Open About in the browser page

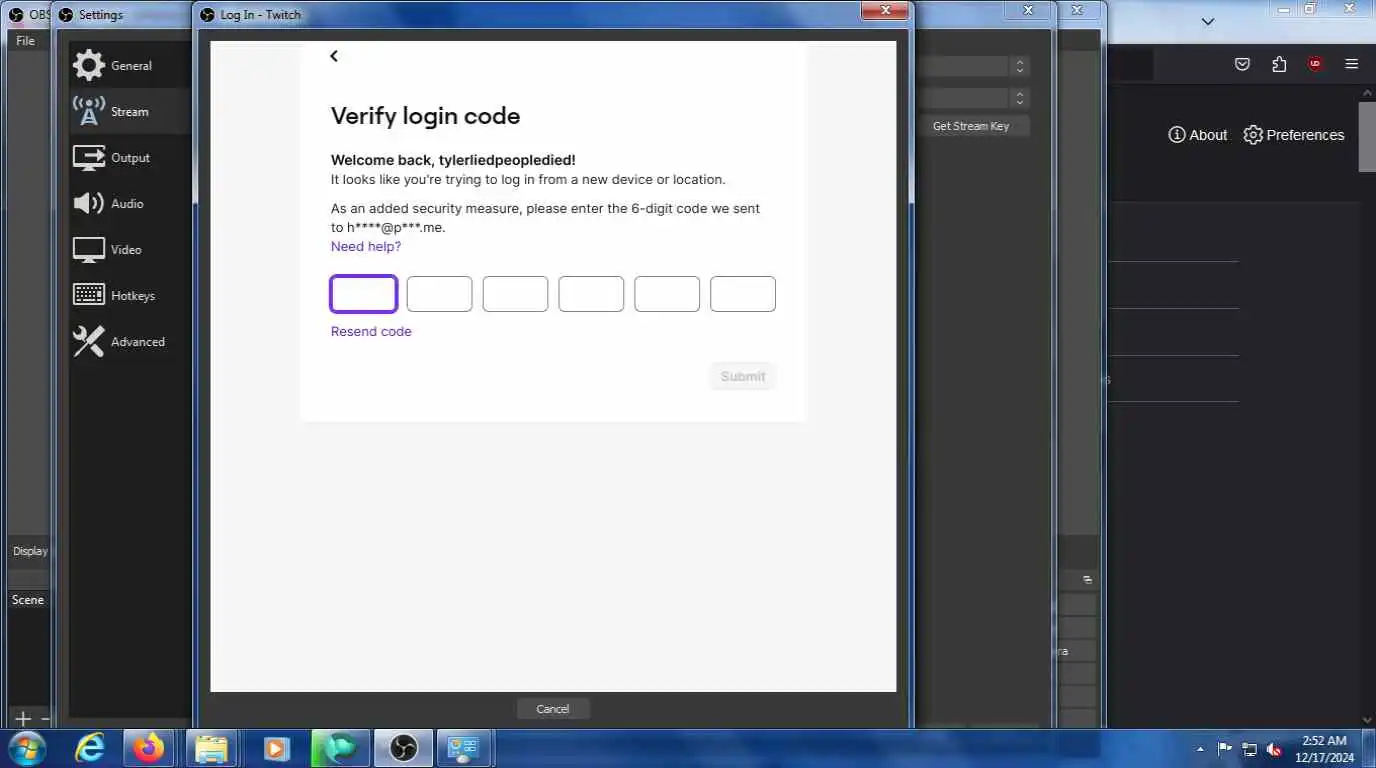(x=1198, y=135)
